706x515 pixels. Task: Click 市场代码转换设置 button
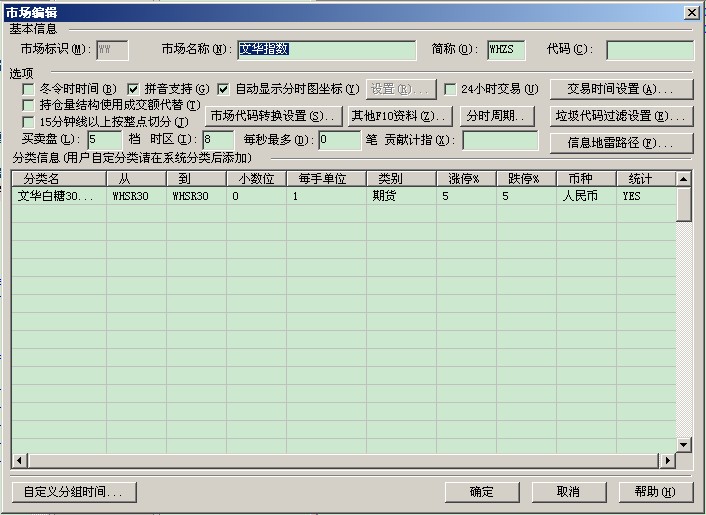point(273,116)
